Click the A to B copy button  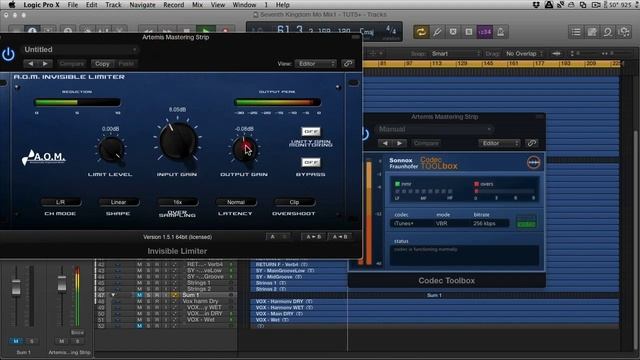click(313, 237)
